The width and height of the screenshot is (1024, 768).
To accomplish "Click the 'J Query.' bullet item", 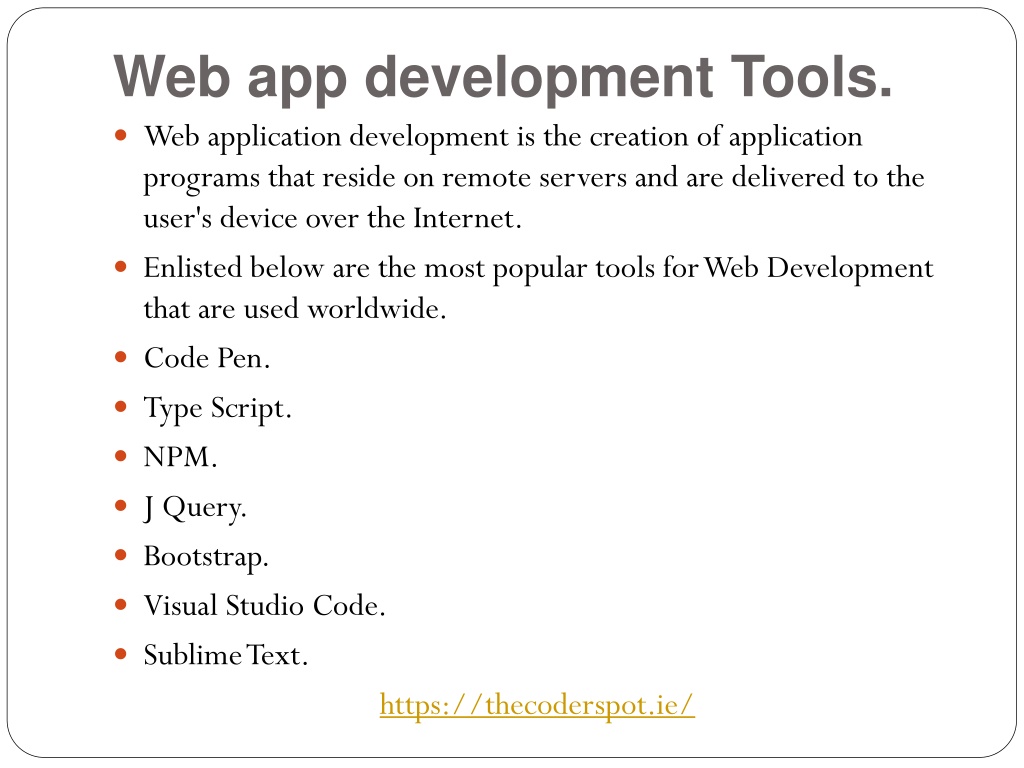I will [195, 507].
